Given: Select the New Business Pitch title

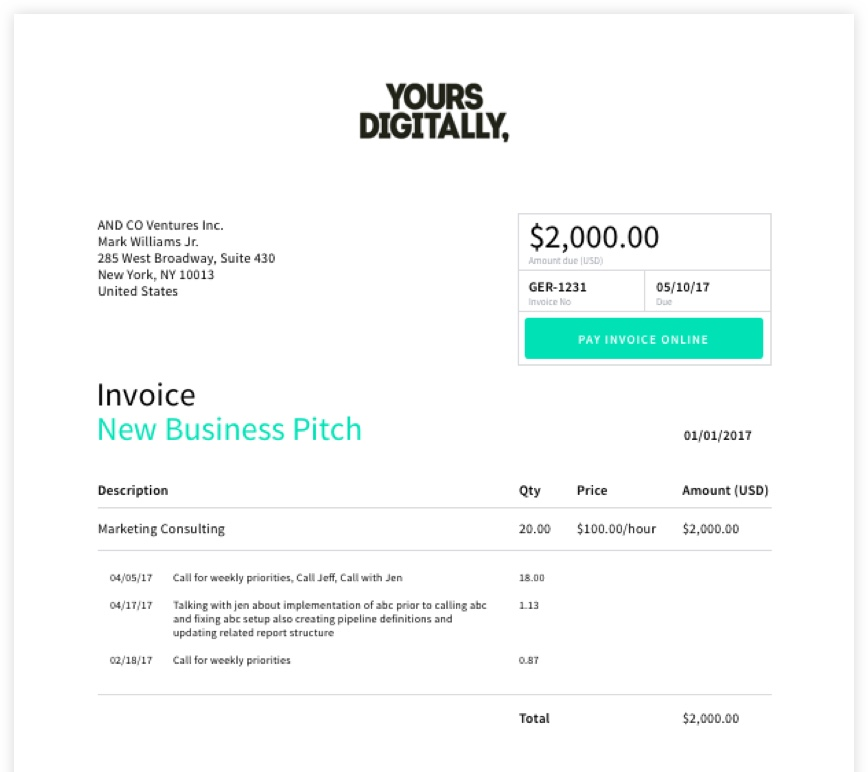Looking at the screenshot, I should pos(229,430).
